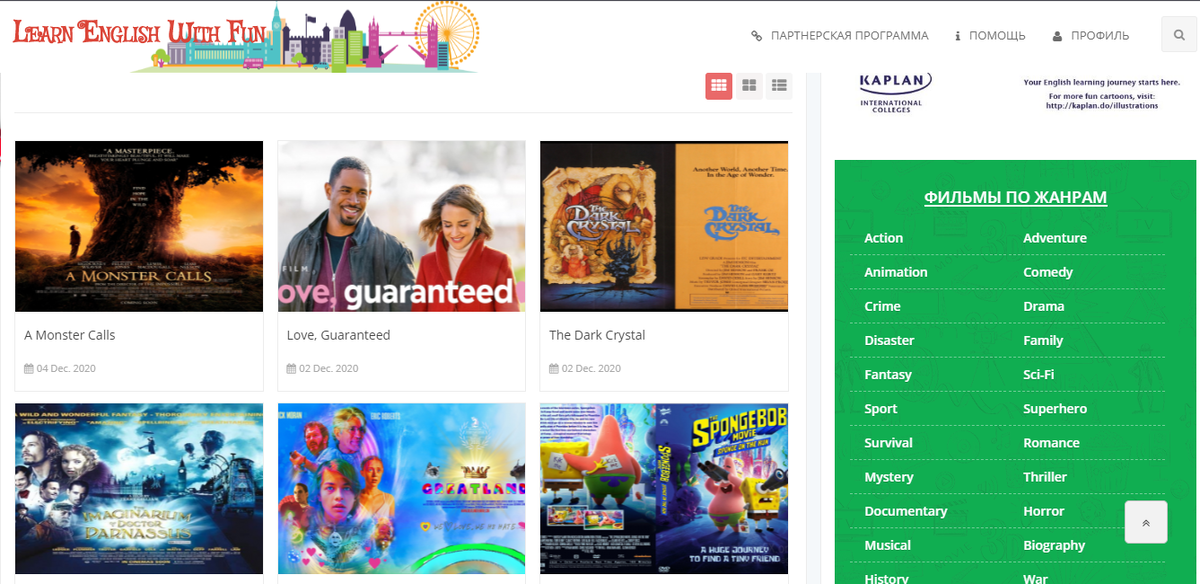Switch to list view icon
Screen dimensions: 1200x584
coord(779,86)
